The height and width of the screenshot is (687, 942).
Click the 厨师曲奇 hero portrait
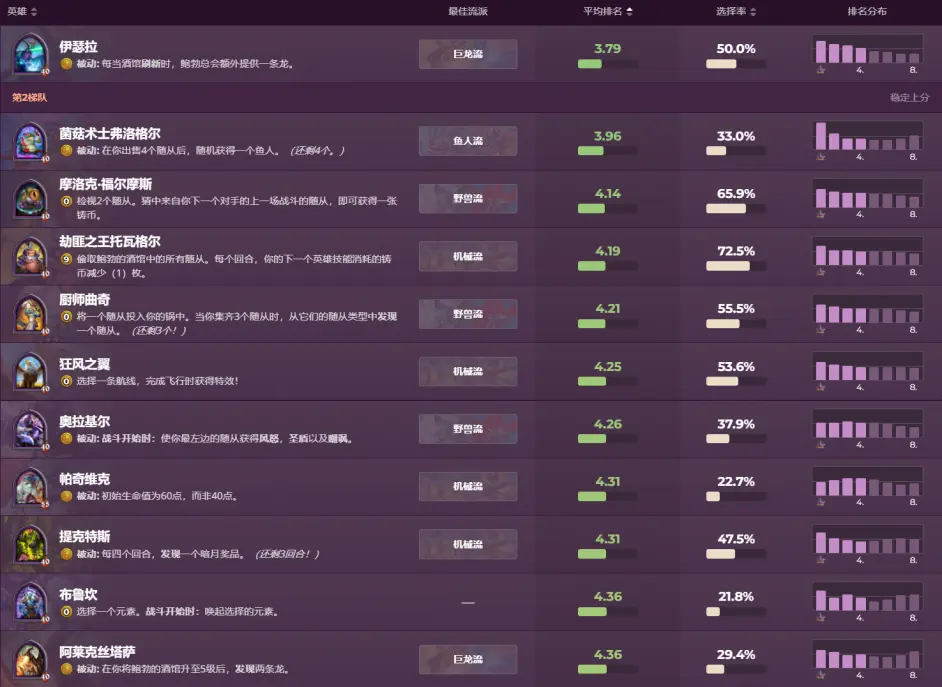pyautogui.click(x=31, y=313)
